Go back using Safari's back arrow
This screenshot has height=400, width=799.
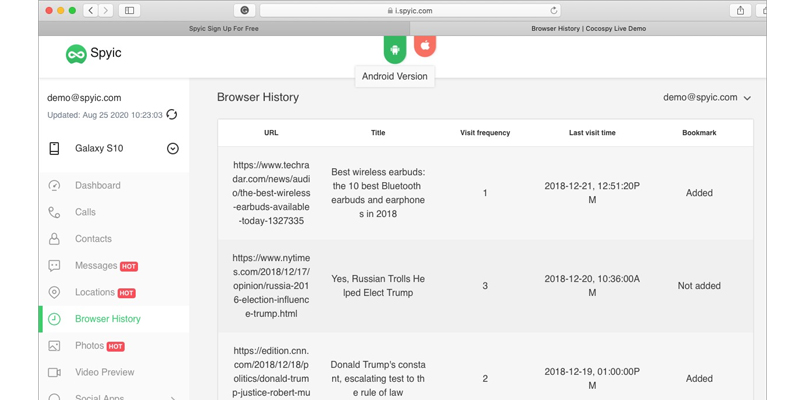tap(91, 10)
